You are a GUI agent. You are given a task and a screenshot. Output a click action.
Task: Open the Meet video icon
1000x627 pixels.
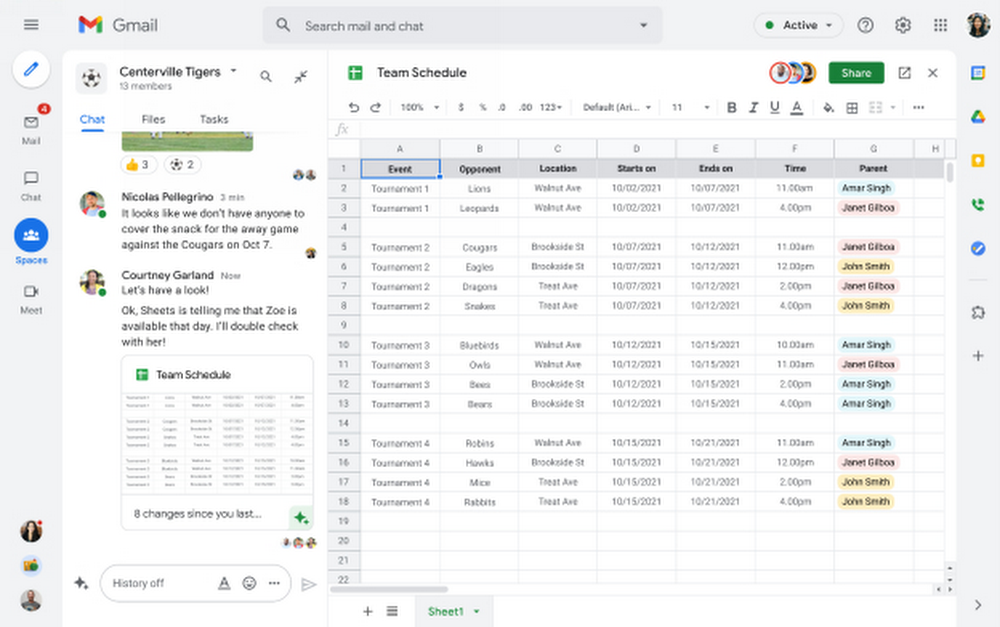31,291
